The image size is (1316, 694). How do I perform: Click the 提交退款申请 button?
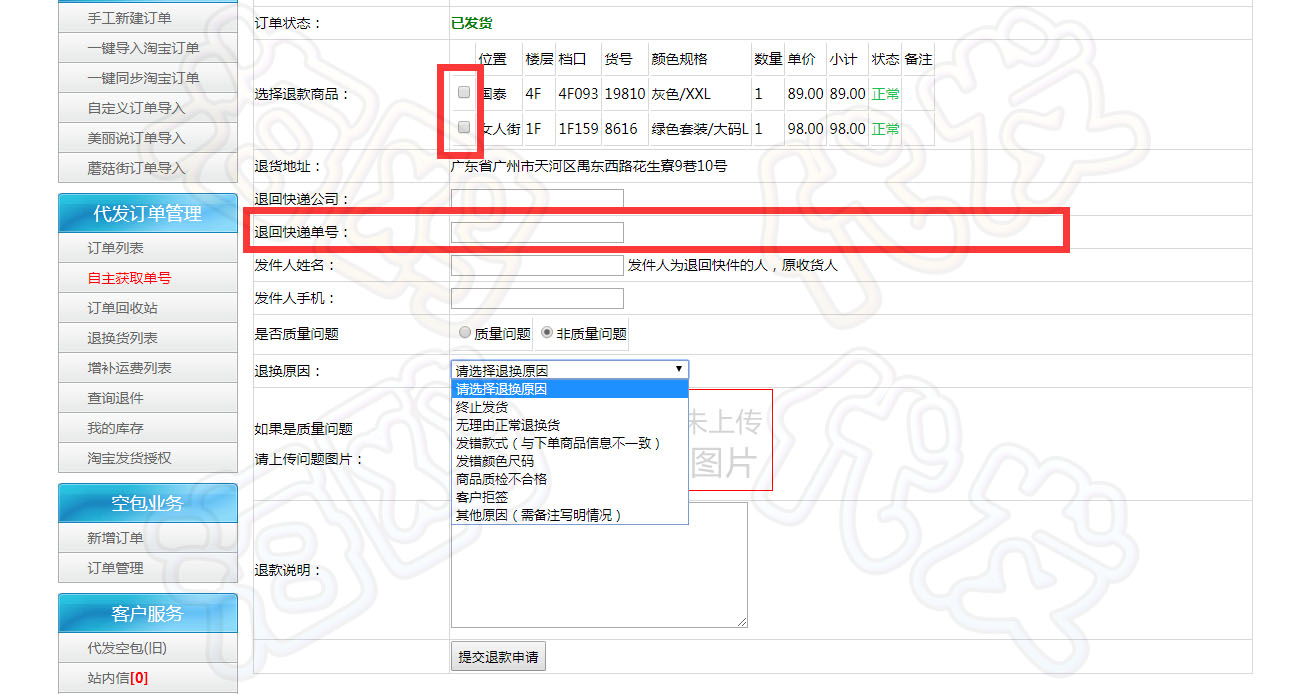pyautogui.click(x=498, y=657)
